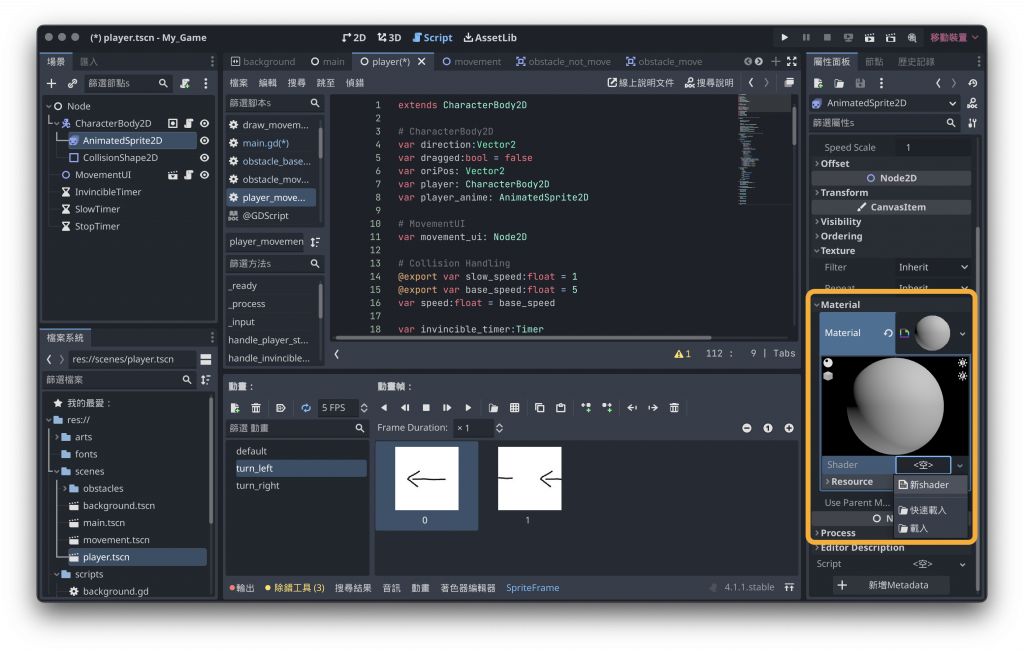Toggle visibility of AnimatedSprite2D node

coord(204,140)
